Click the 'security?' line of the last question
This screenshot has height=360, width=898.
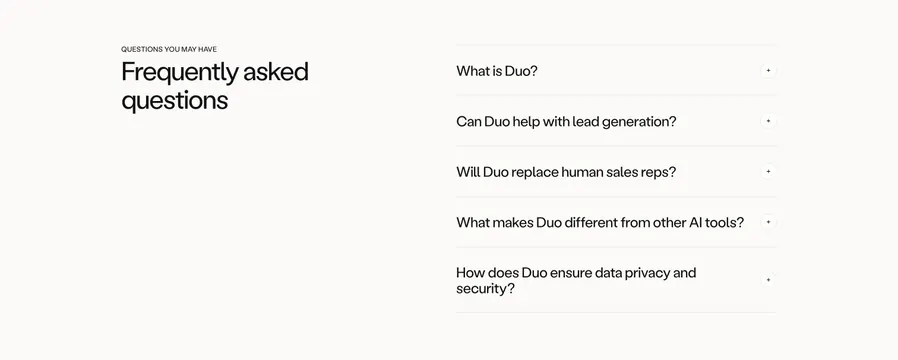[485, 288]
